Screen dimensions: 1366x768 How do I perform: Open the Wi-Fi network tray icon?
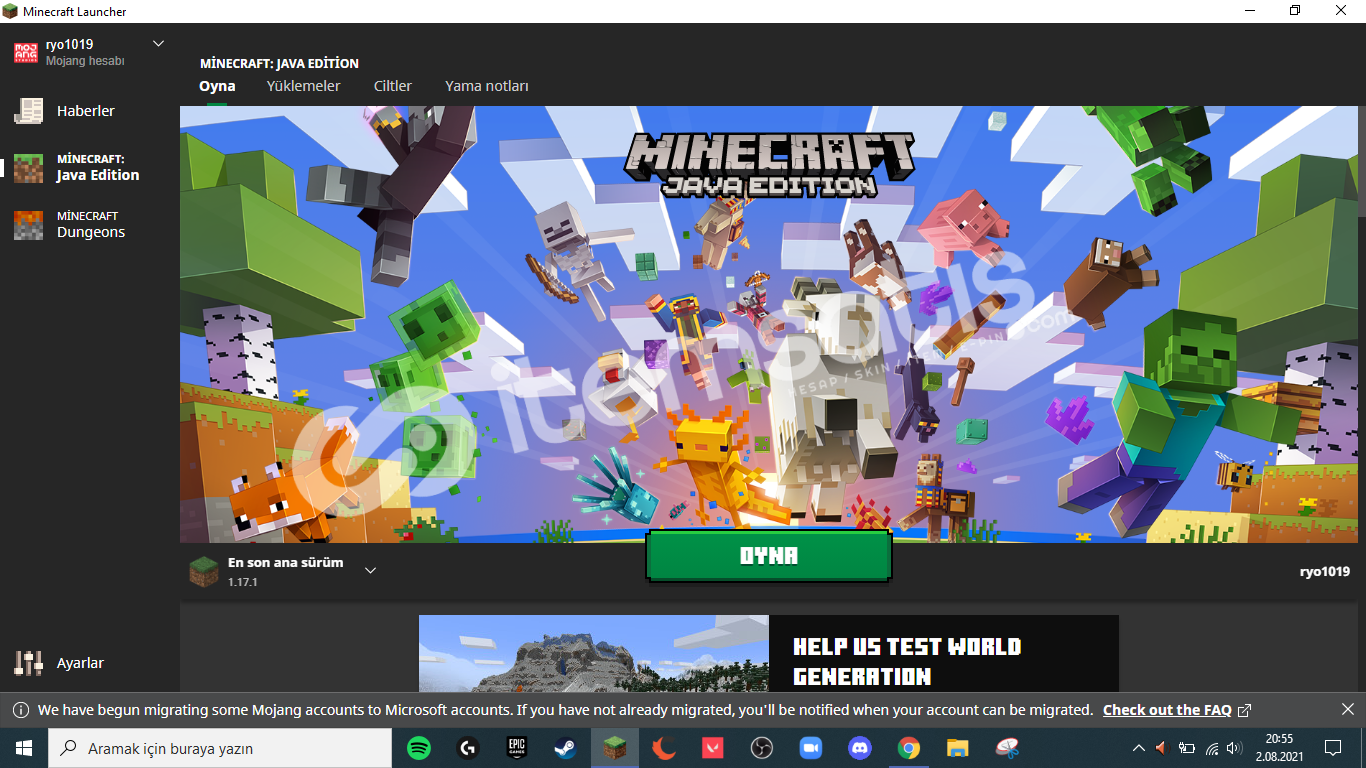[x=1212, y=748]
